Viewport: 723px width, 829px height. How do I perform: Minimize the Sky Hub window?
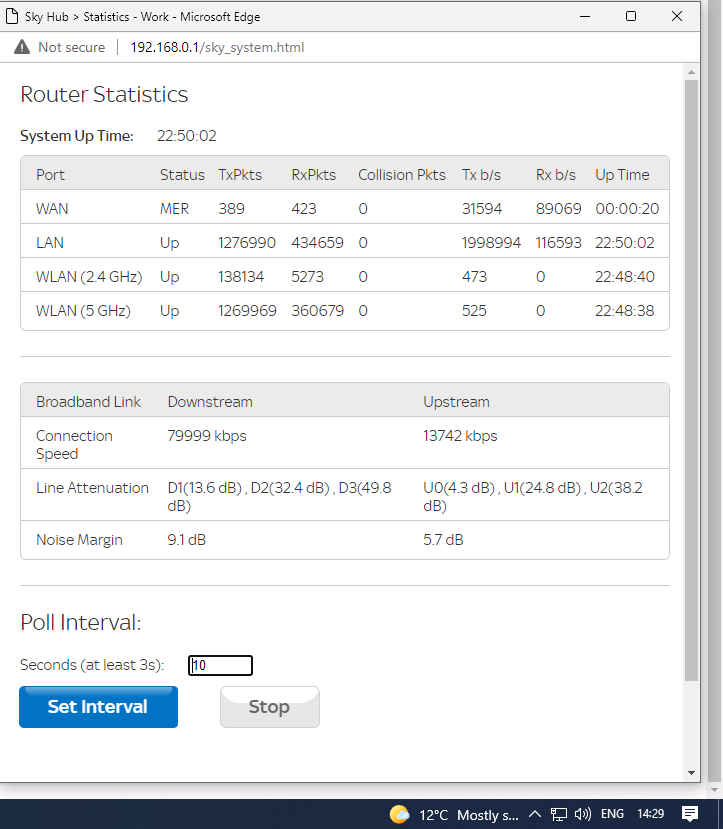click(x=585, y=16)
